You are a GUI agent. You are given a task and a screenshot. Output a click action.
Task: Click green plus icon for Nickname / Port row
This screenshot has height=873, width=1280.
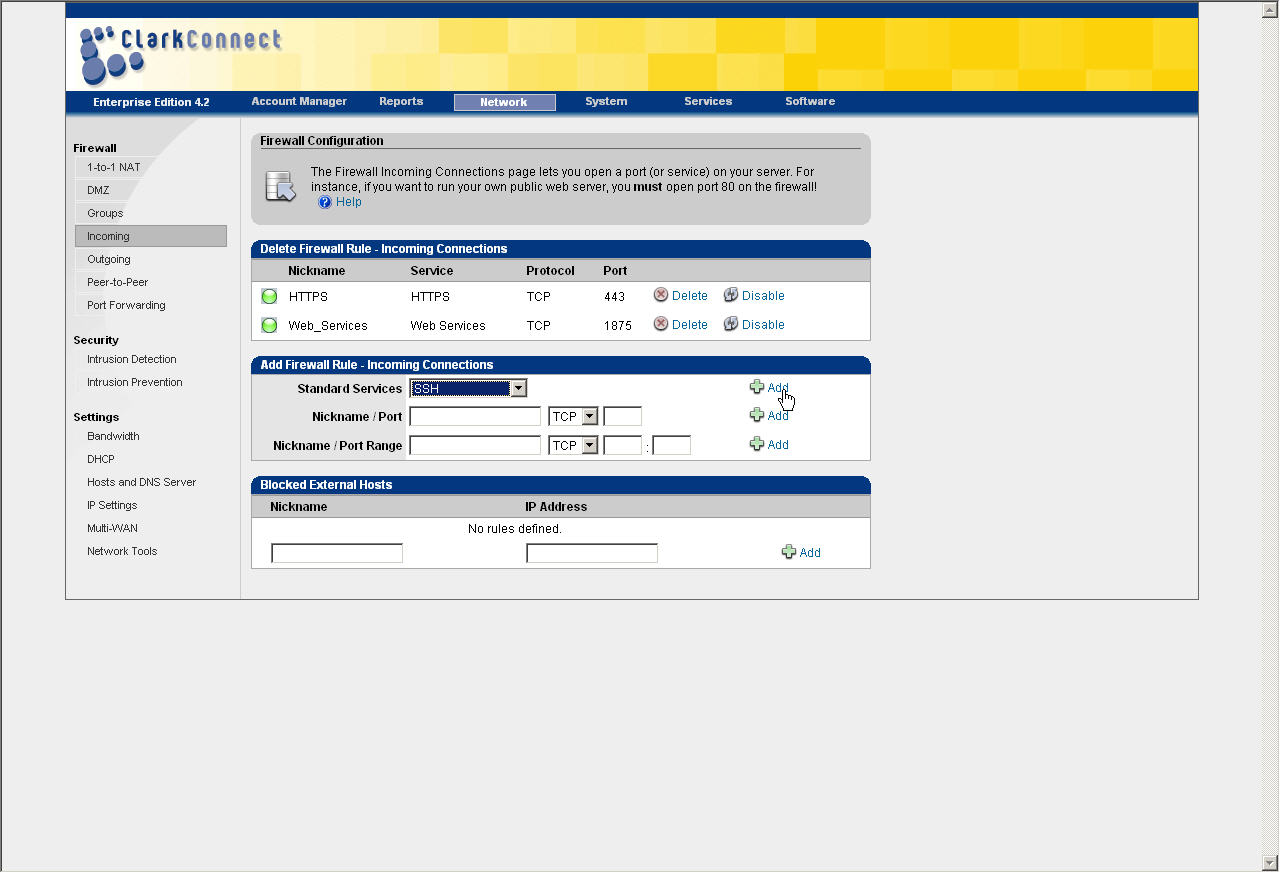tap(757, 415)
